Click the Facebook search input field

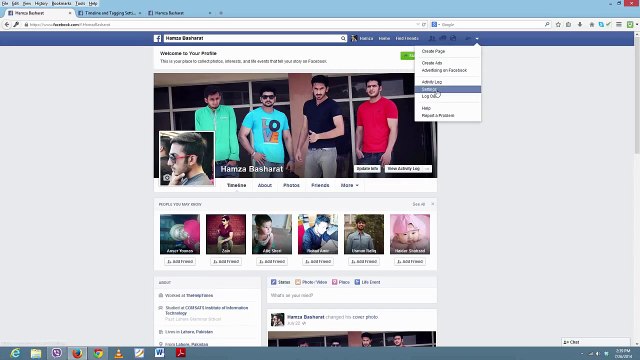coord(252,38)
